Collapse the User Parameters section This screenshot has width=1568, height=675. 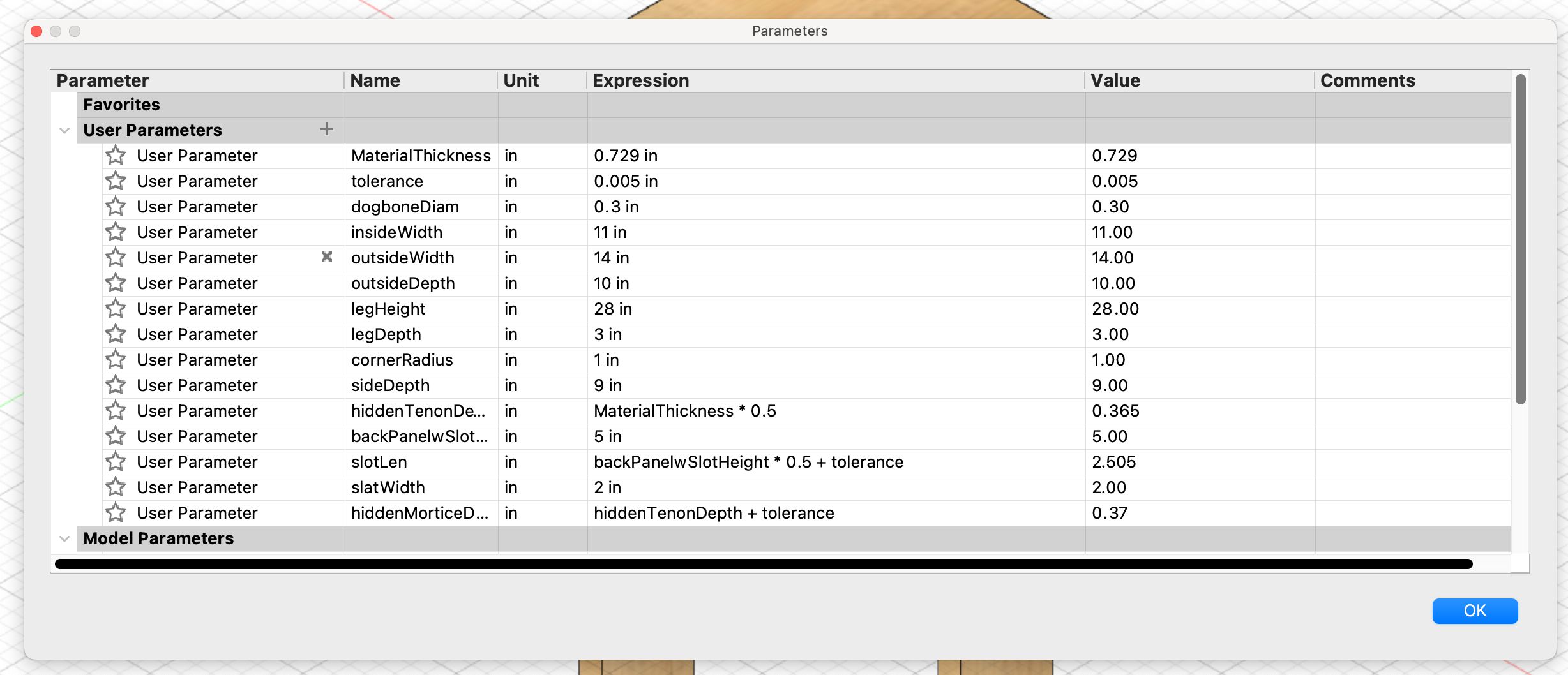click(x=64, y=130)
